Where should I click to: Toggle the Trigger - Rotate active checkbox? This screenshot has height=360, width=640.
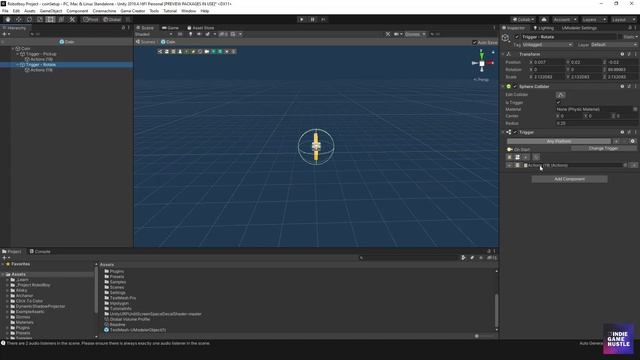pyautogui.click(x=517, y=37)
